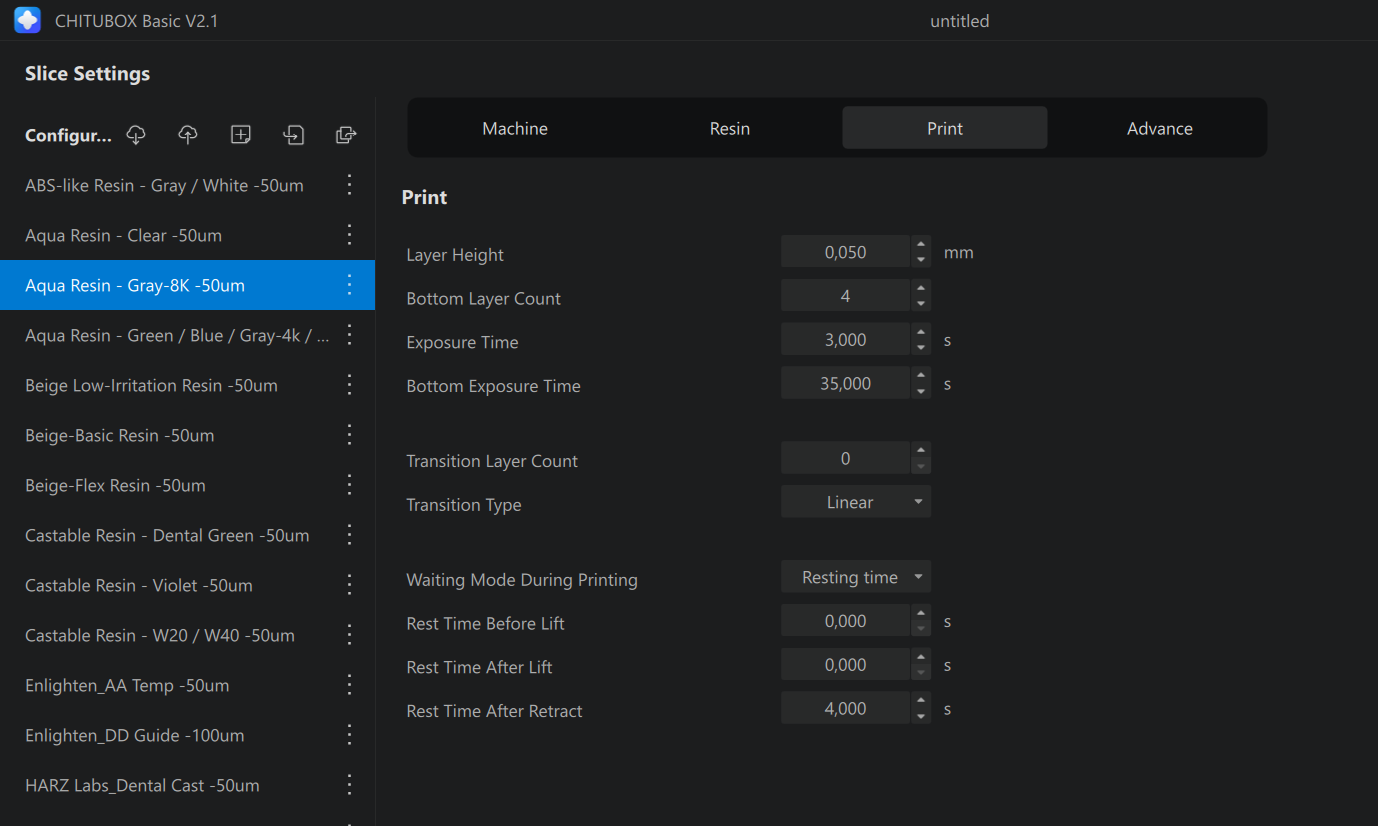This screenshot has height=826, width=1378.
Task: Increase the Layer Height value
Action: click(x=921, y=245)
